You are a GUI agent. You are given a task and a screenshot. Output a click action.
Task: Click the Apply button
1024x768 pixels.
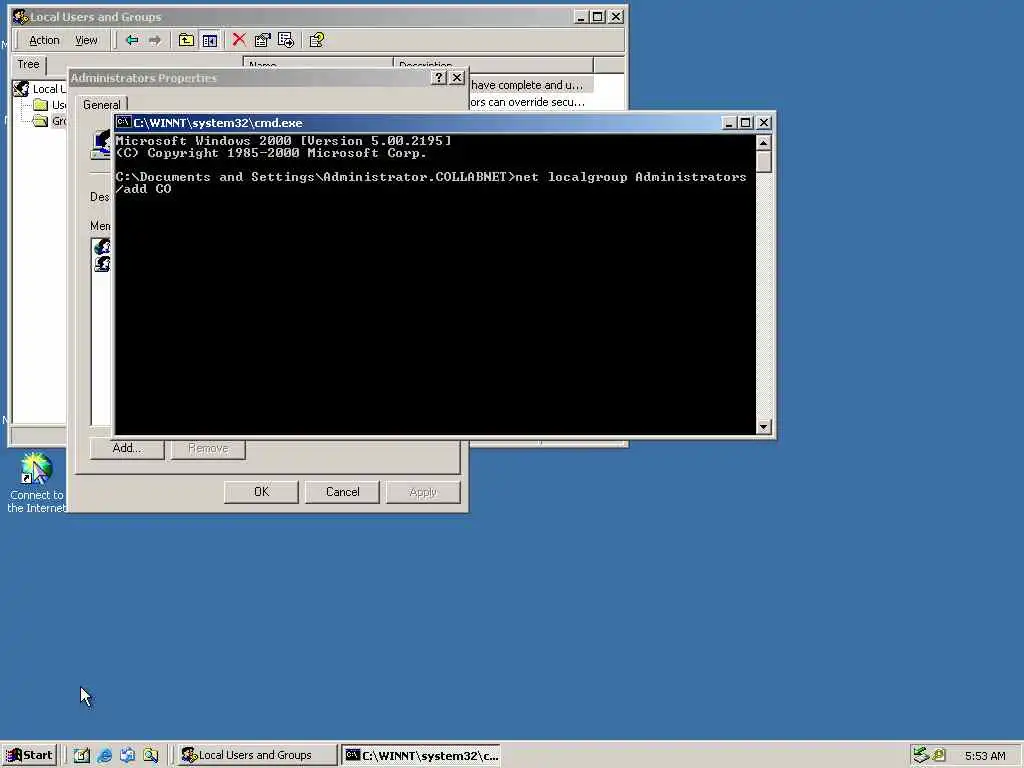[x=423, y=492]
